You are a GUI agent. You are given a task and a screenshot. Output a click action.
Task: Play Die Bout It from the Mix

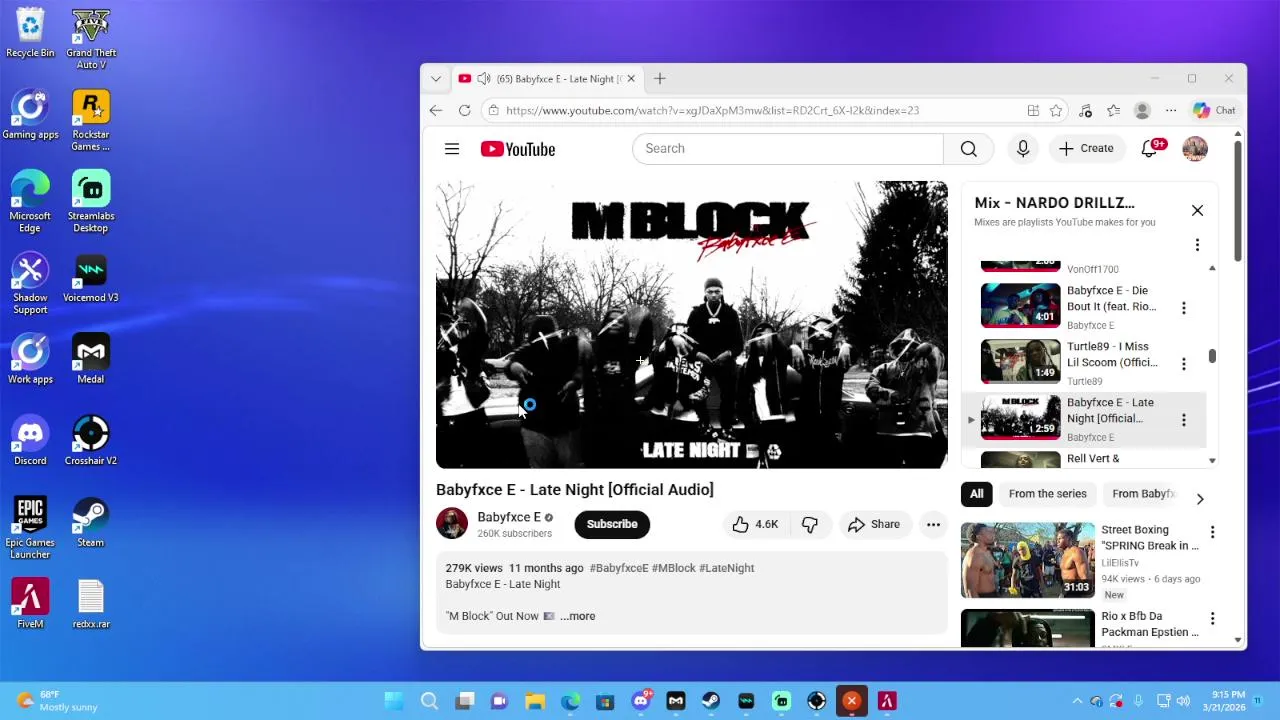tap(1020, 306)
